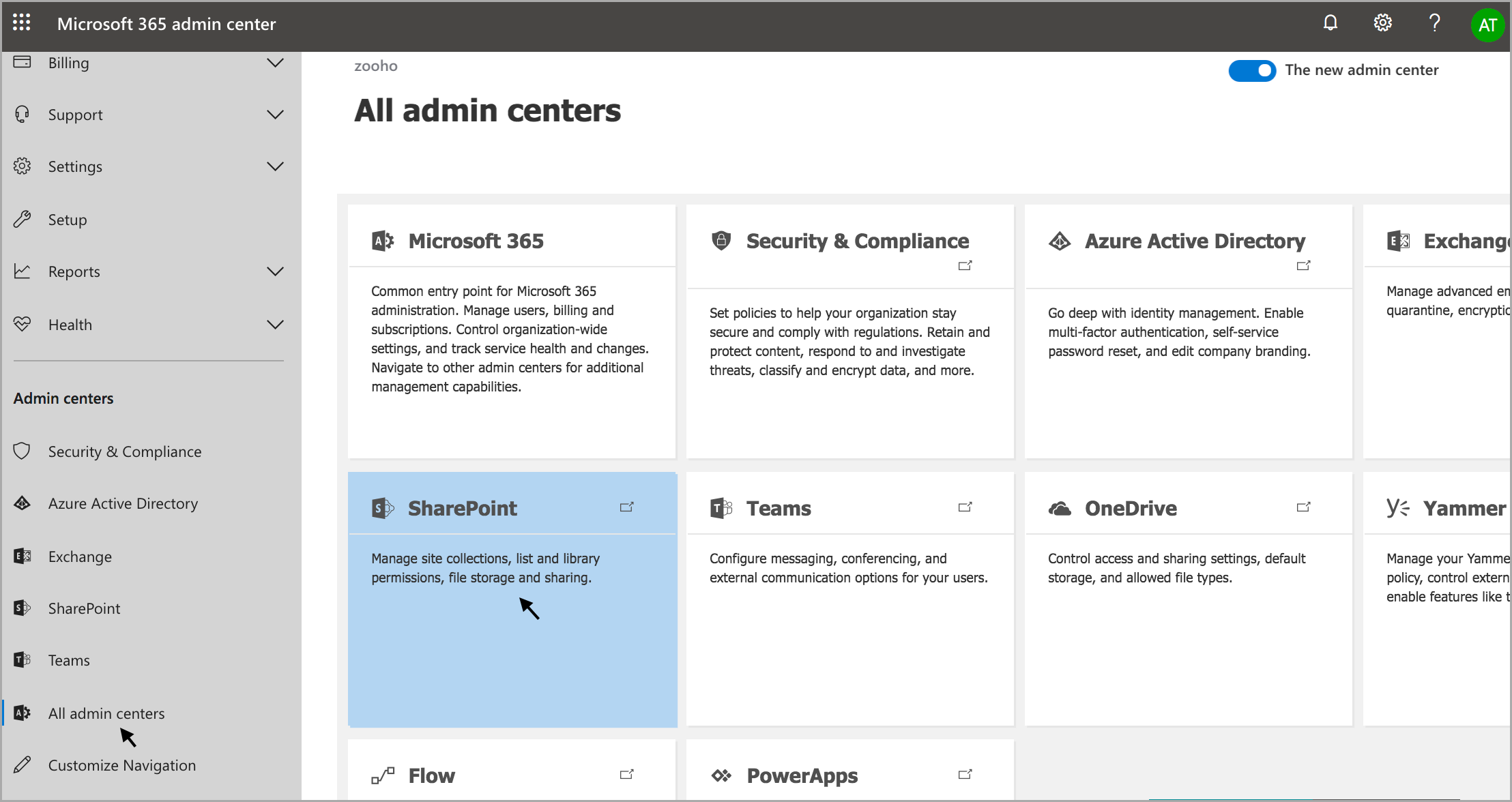
Task: Open All admin centers nav item
Action: tap(106, 713)
